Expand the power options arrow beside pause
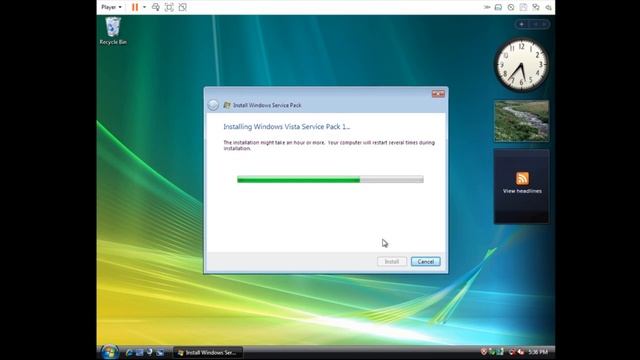This screenshot has height=360, width=640. click(x=144, y=7)
